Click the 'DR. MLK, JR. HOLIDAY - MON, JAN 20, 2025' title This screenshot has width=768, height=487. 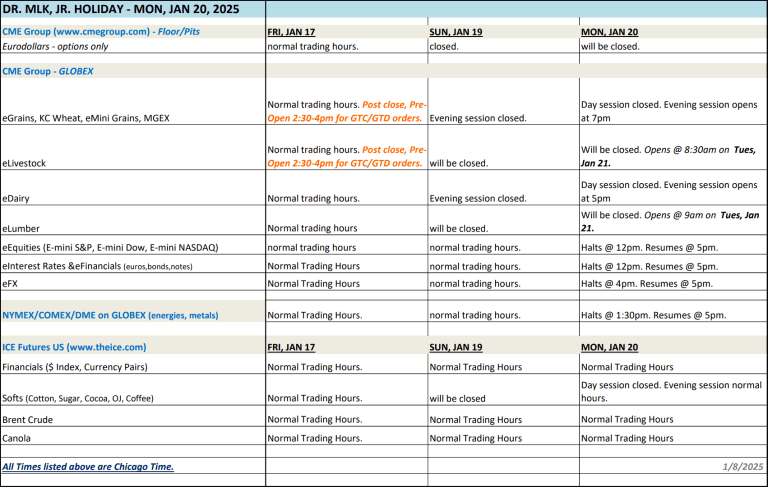pos(121,9)
